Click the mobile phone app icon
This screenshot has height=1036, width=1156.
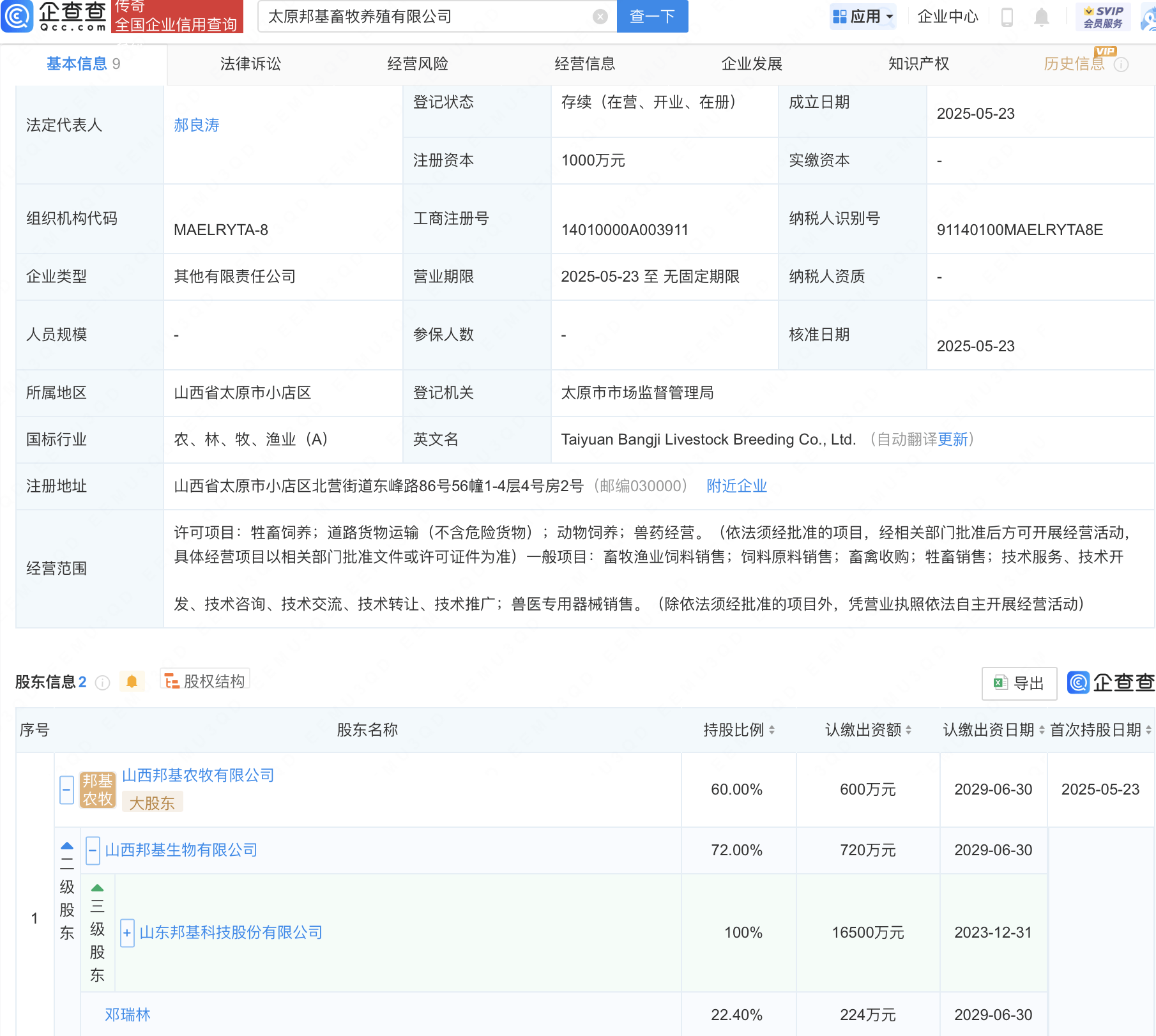pyautogui.click(x=1007, y=17)
